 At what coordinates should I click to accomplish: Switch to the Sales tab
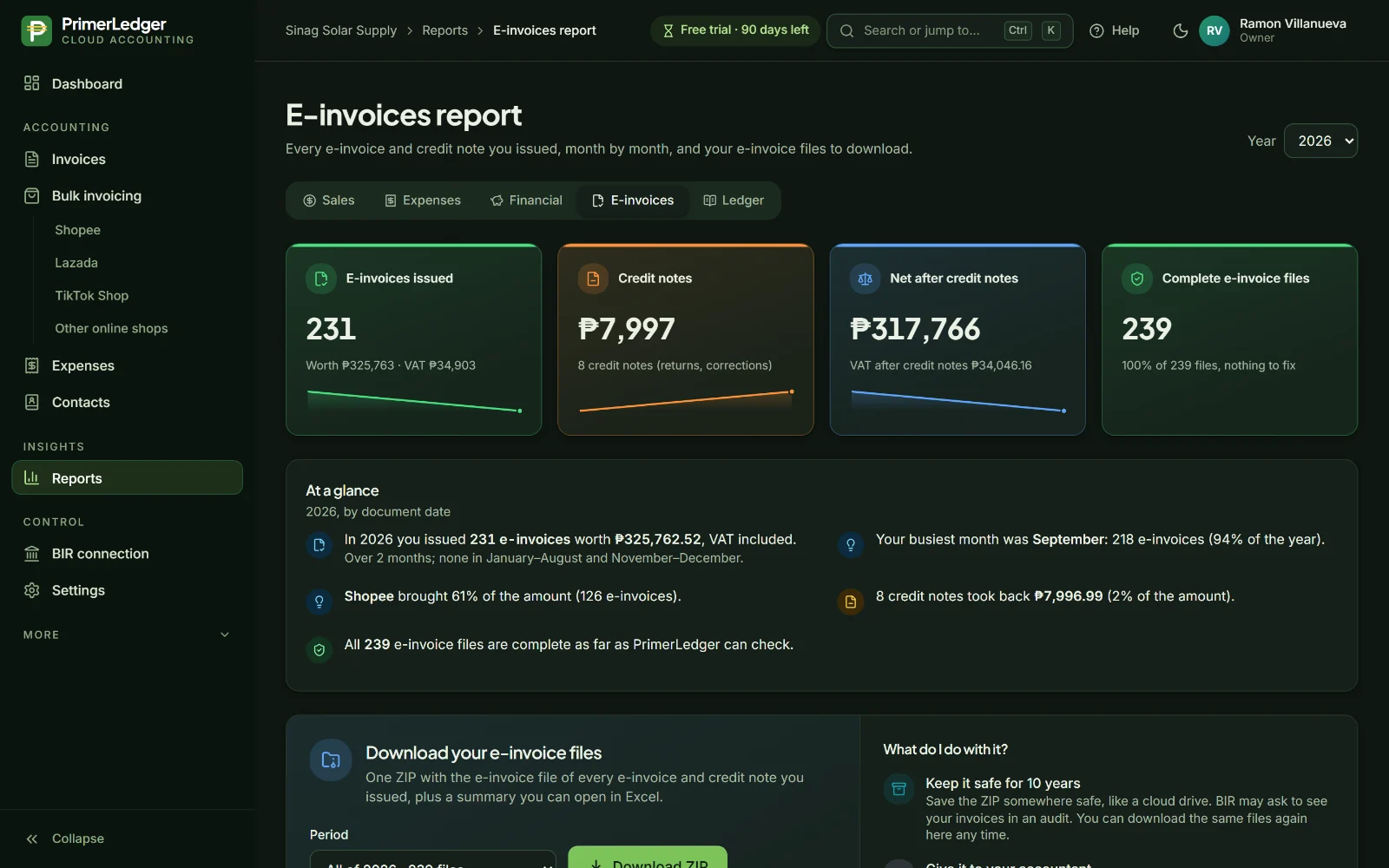click(328, 201)
